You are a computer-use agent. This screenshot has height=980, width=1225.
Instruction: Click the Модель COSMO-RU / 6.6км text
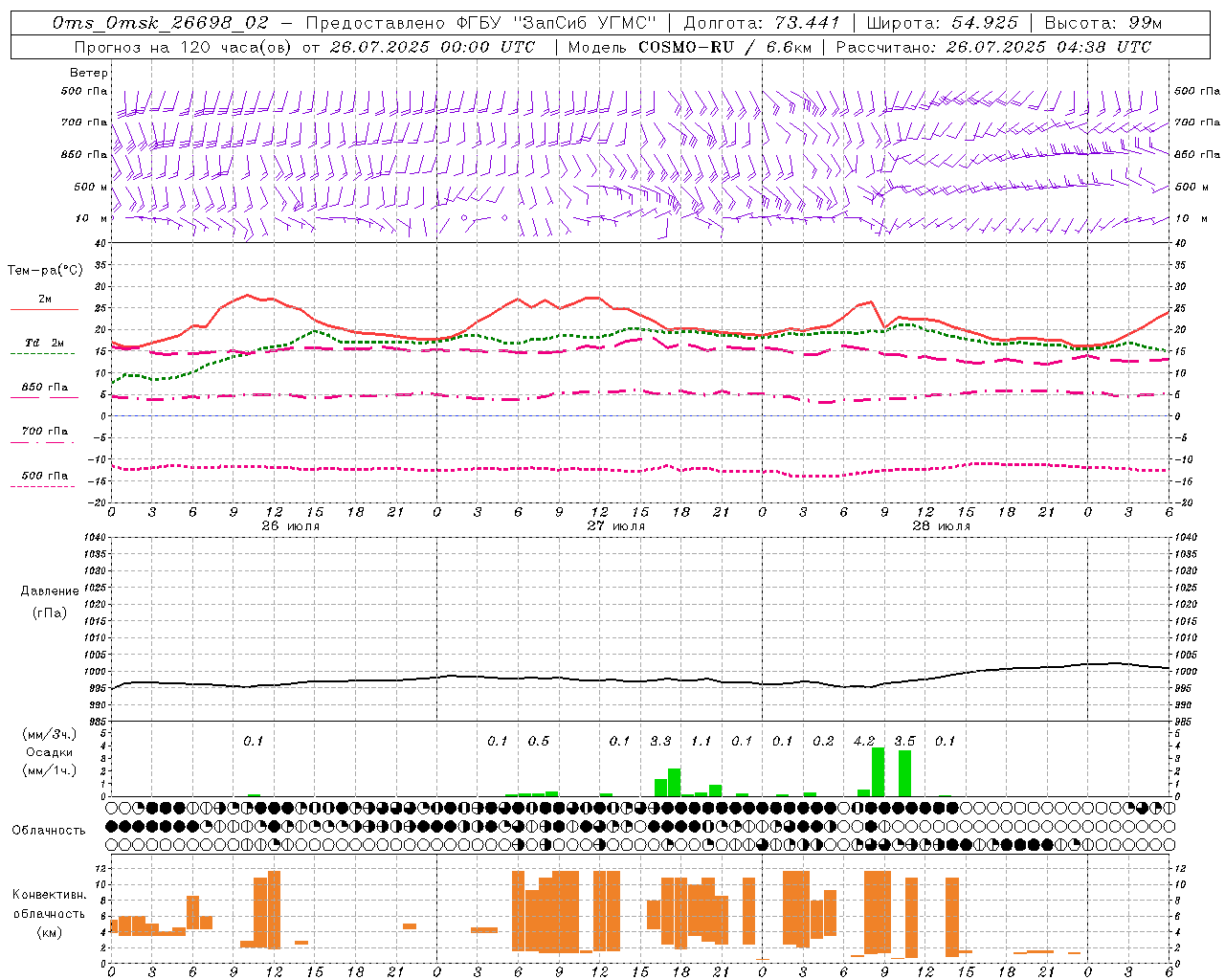click(x=690, y=47)
